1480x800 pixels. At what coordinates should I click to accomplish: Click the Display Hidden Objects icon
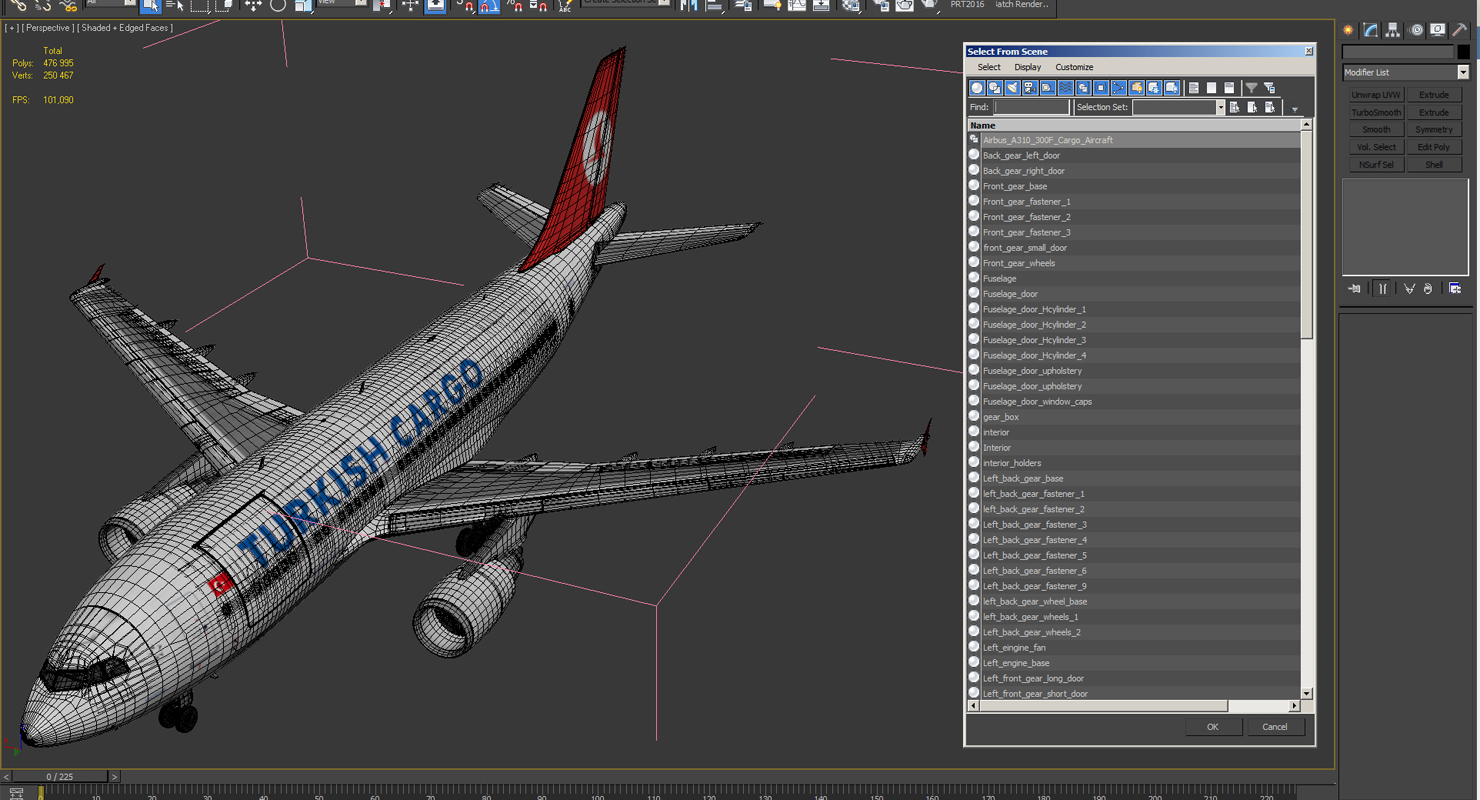tap(1172, 88)
